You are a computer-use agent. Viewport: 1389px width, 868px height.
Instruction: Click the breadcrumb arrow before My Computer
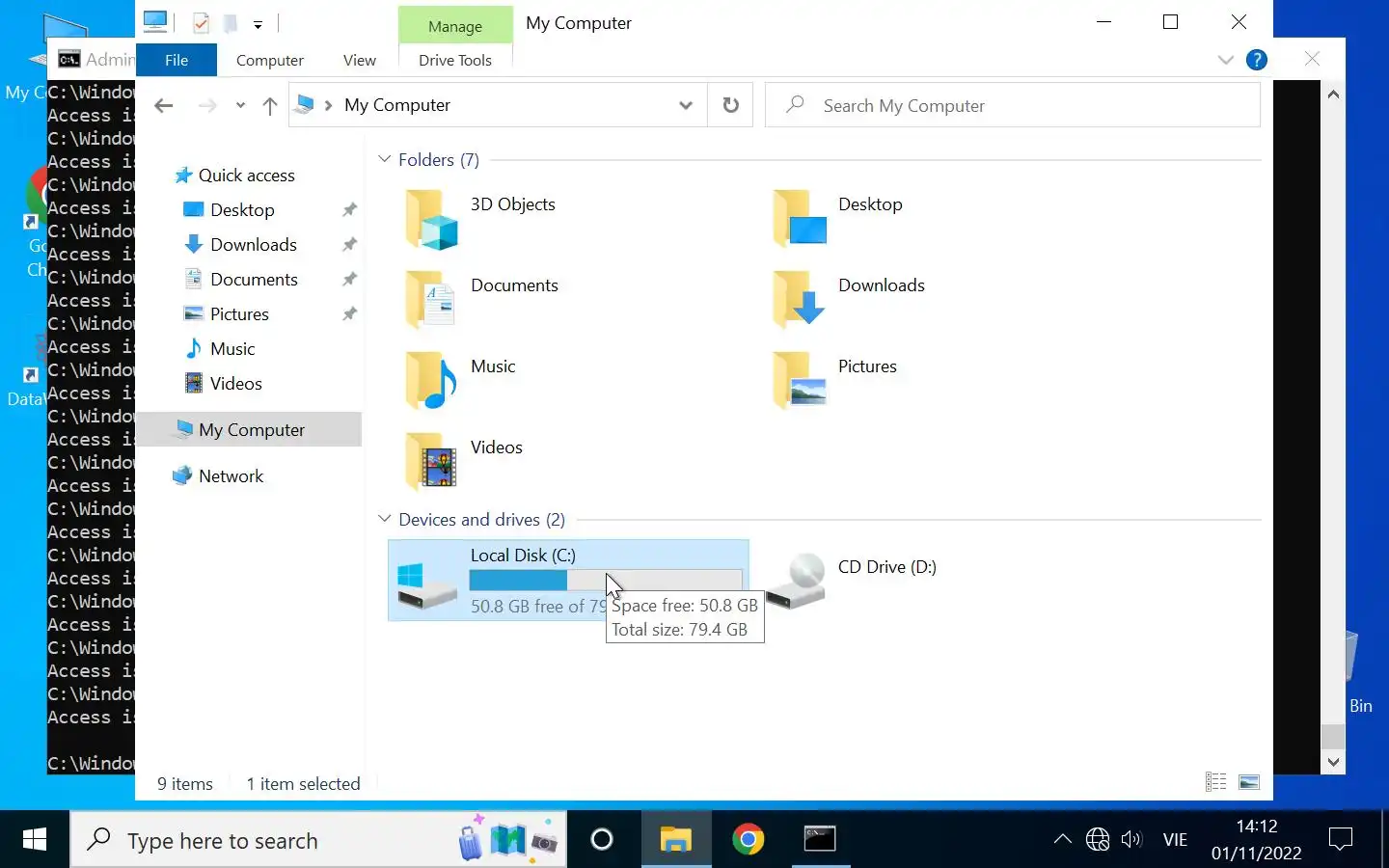329,105
